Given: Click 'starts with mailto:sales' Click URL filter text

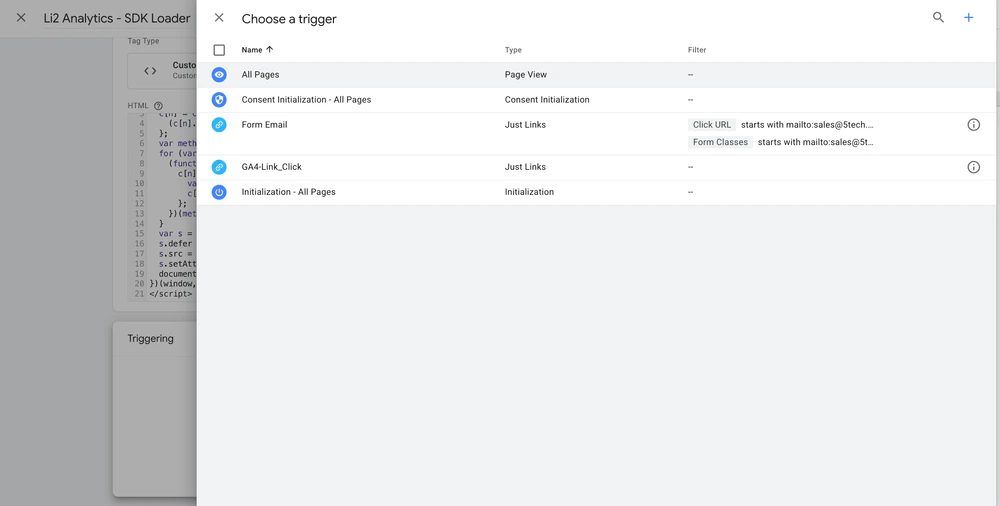Looking at the screenshot, I should point(807,124).
